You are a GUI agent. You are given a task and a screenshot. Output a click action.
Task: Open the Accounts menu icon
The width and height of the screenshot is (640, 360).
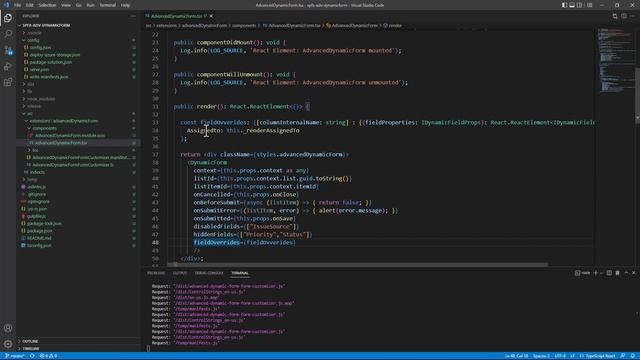click(x=8, y=328)
